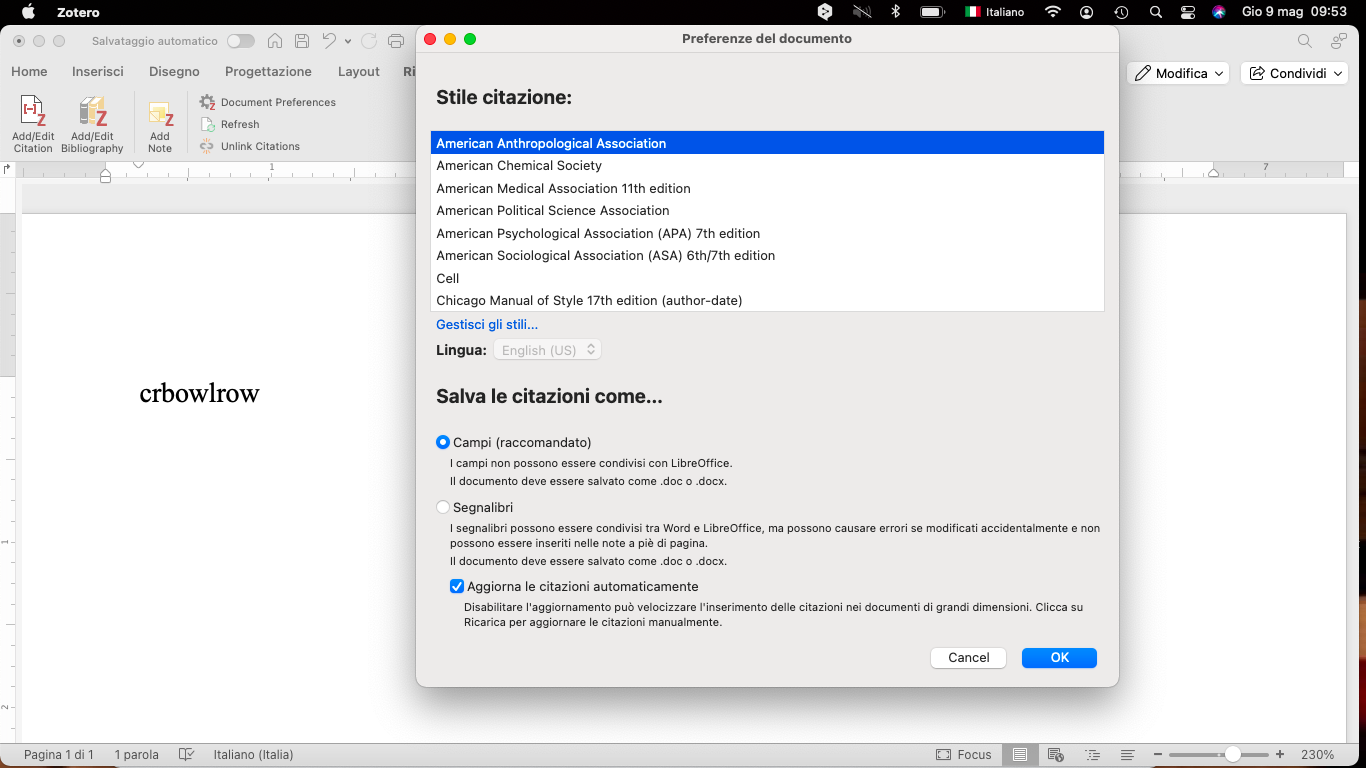Image resolution: width=1366 pixels, height=768 pixels.
Task: Open the Italiano input source menu
Action: (x=995, y=12)
